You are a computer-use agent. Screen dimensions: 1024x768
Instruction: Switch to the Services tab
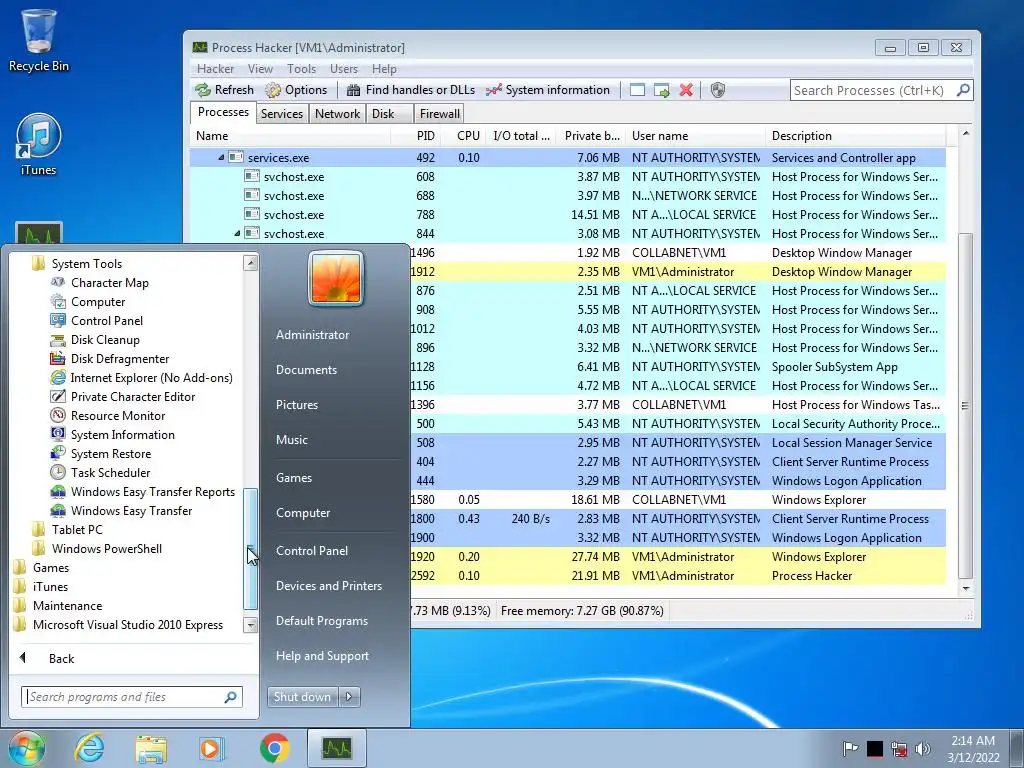282,114
